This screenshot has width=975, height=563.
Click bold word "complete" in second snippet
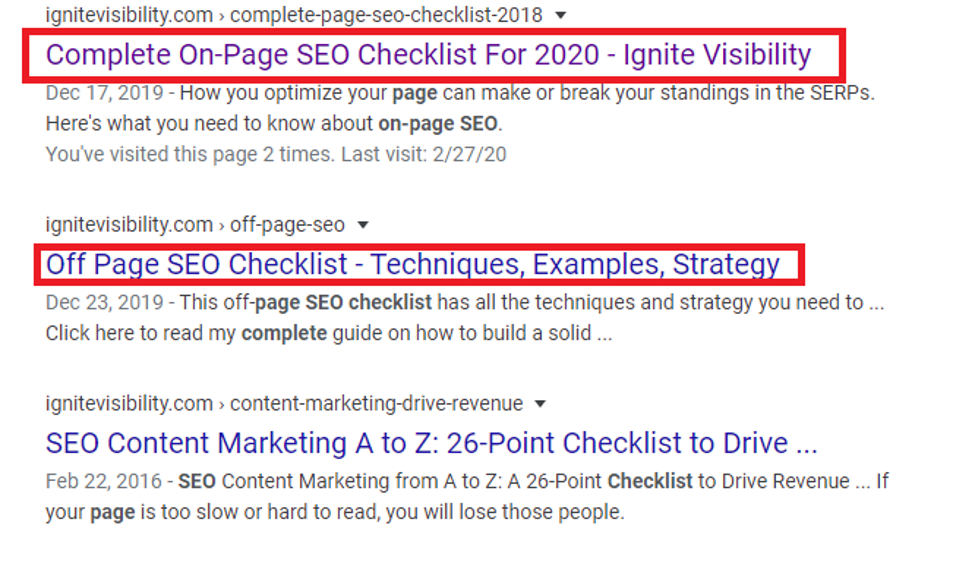click(284, 334)
